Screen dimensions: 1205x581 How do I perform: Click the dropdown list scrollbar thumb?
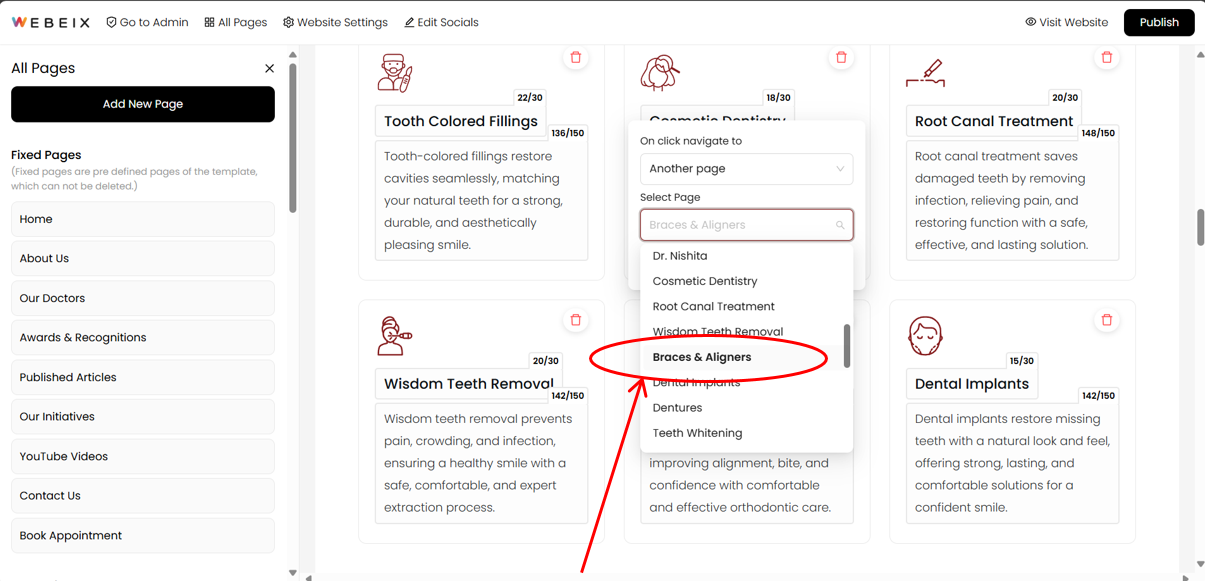(x=847, y=346)
